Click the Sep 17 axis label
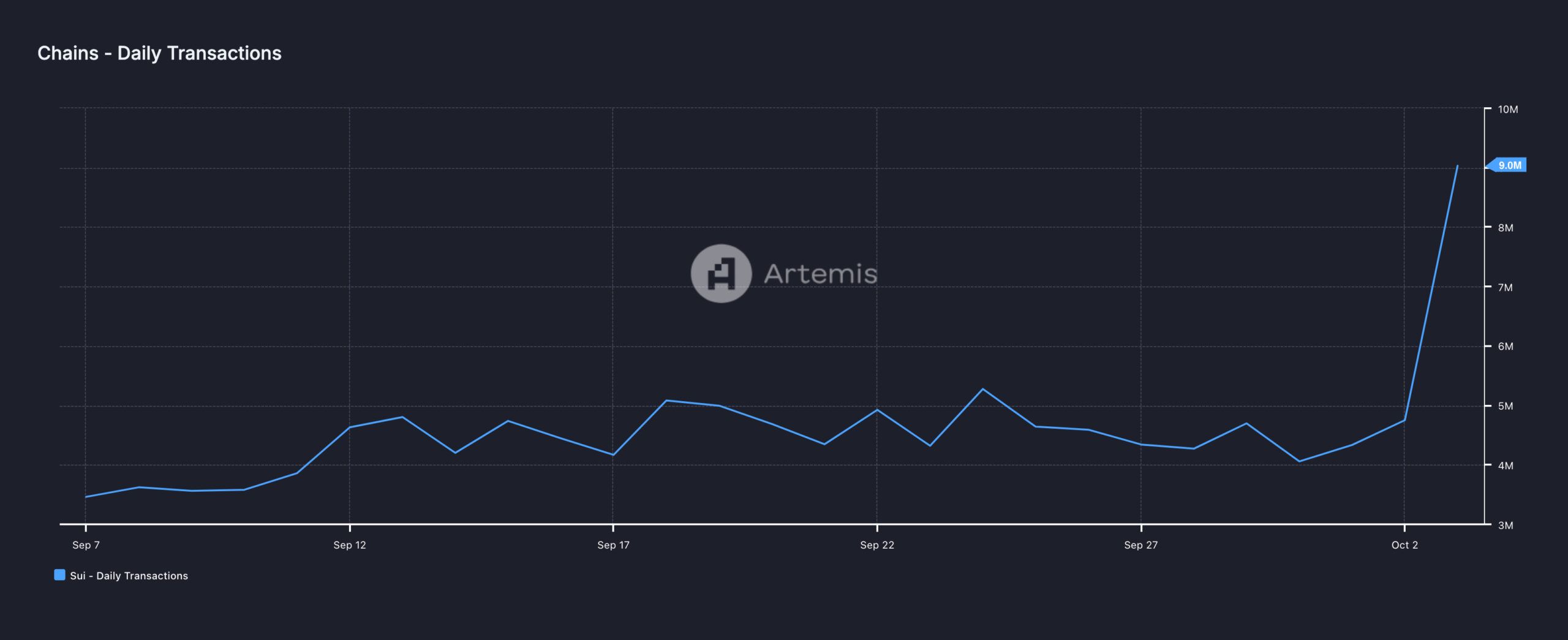Viewport: 1568px width, 640px height. (x=613, y=545)
